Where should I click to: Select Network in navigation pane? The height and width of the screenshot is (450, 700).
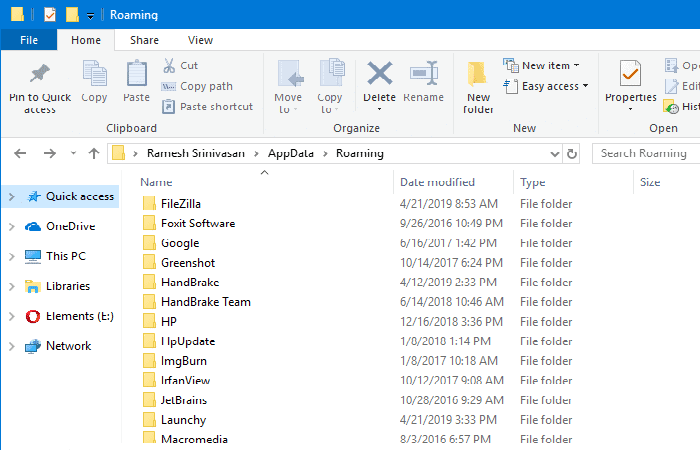68,346
